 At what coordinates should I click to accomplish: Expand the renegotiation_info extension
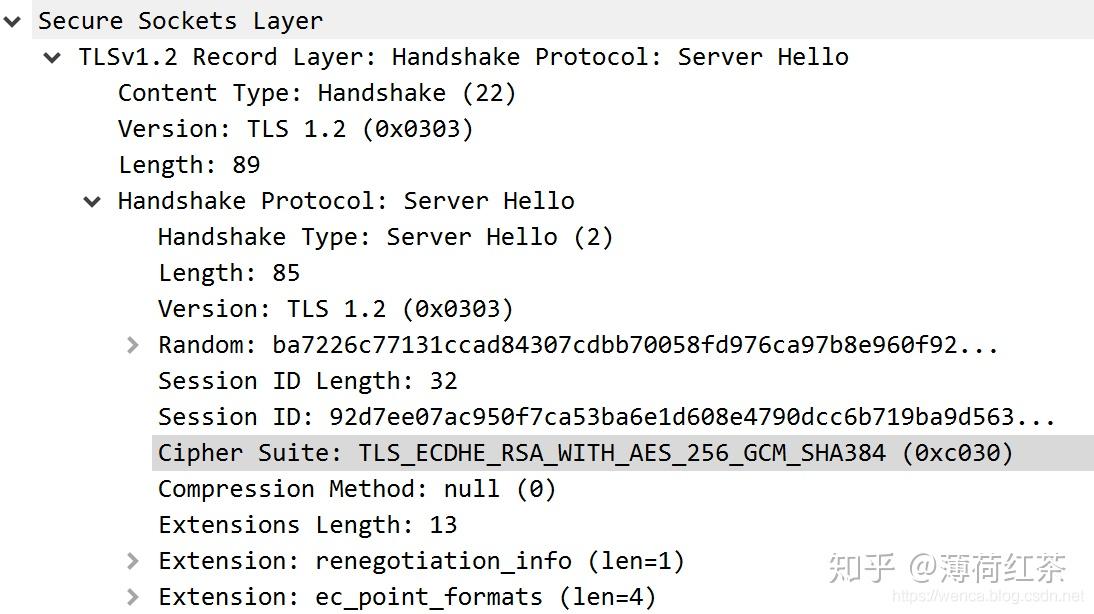(x=132, y=560)
